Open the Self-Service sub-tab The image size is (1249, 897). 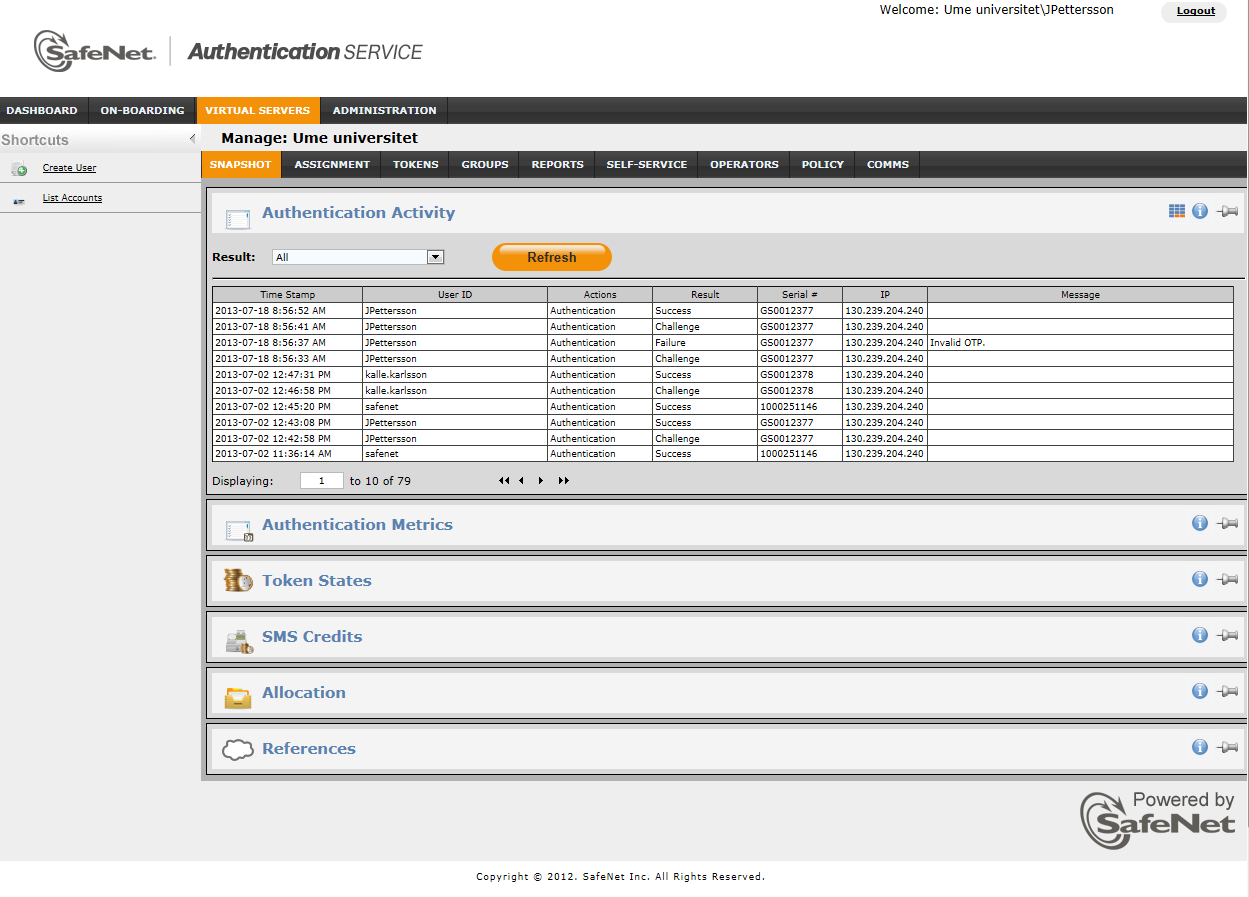pos(647,164)
